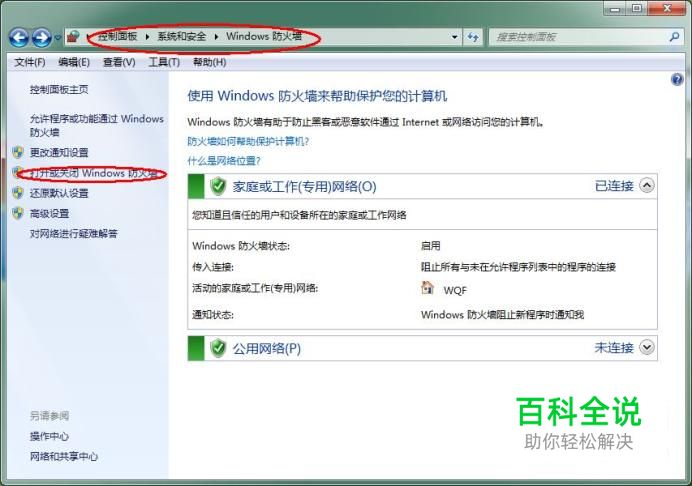
Task: Open the address bar history dropdown
Action: coord(455,37)
